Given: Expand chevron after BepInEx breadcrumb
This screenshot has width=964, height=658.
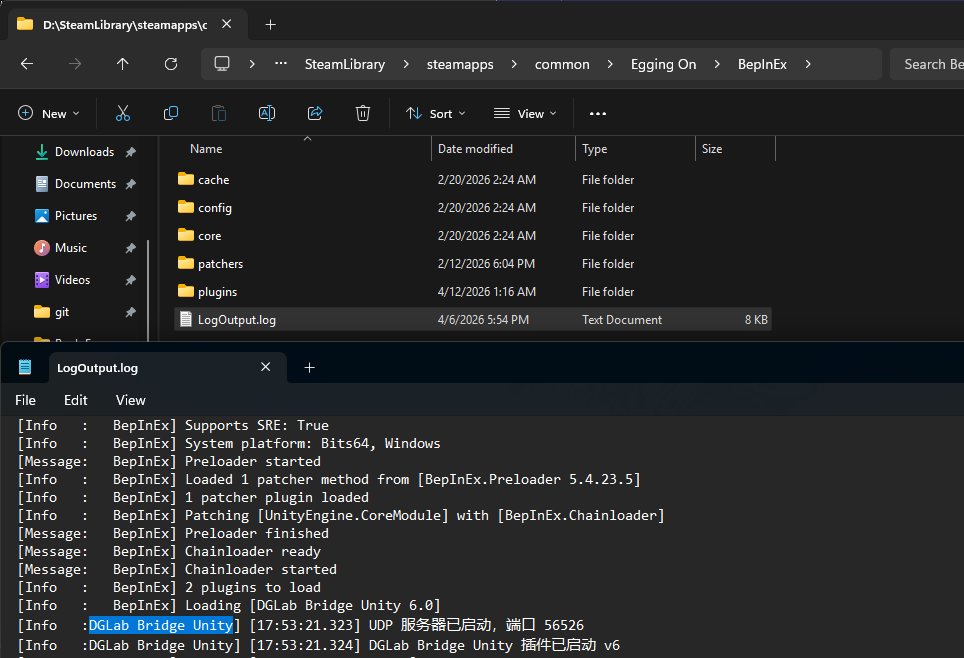Looking at the screenshot, I should point(808,64).
